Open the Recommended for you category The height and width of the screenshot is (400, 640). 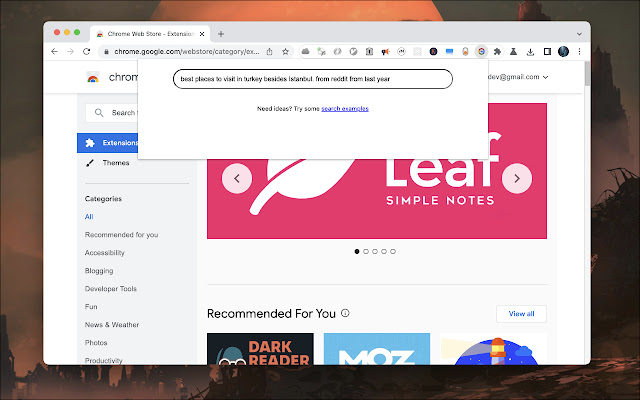(x=121, y=235)
